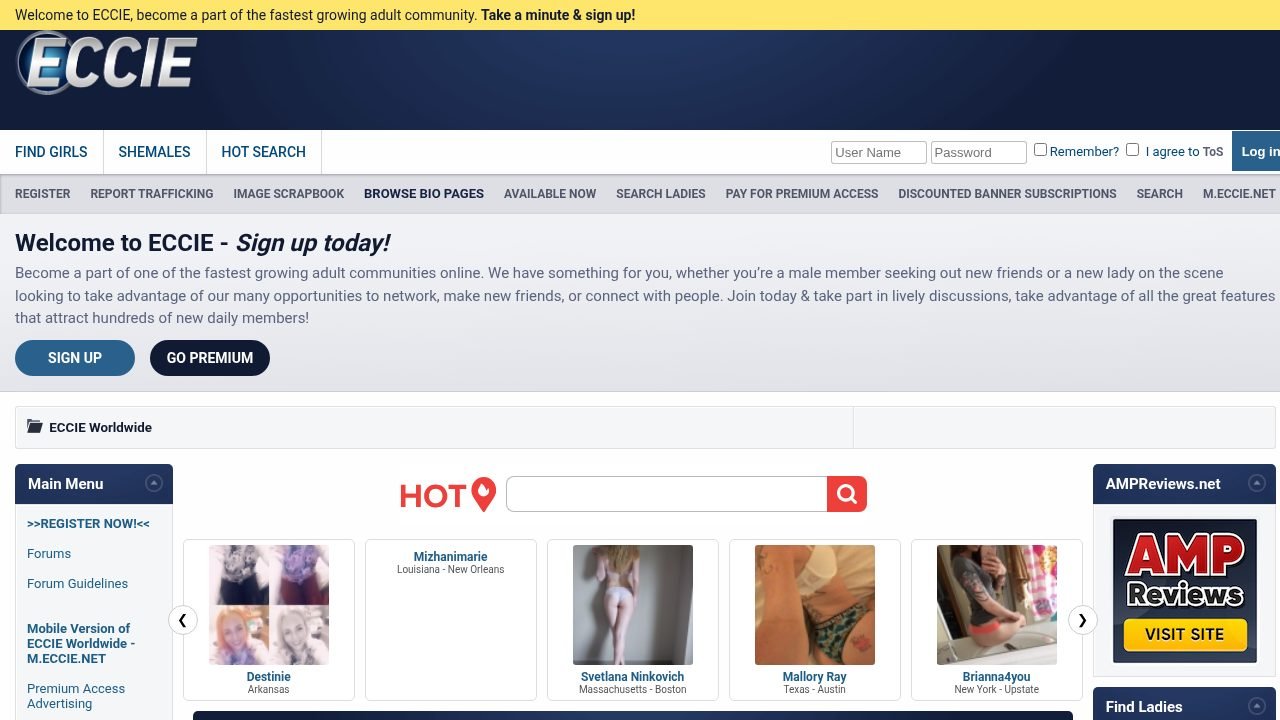Viewport: 1280px width, 720px height.
Task: Click the blue SIGN UP button
Action: 75,358
